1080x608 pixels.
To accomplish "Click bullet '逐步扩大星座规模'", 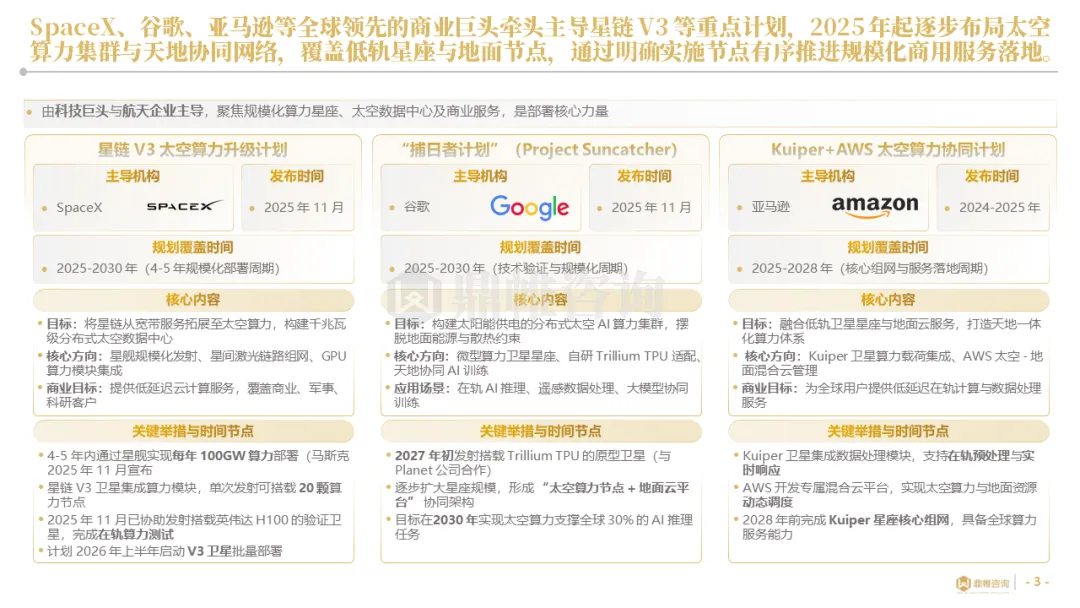I will pos(542,495).
